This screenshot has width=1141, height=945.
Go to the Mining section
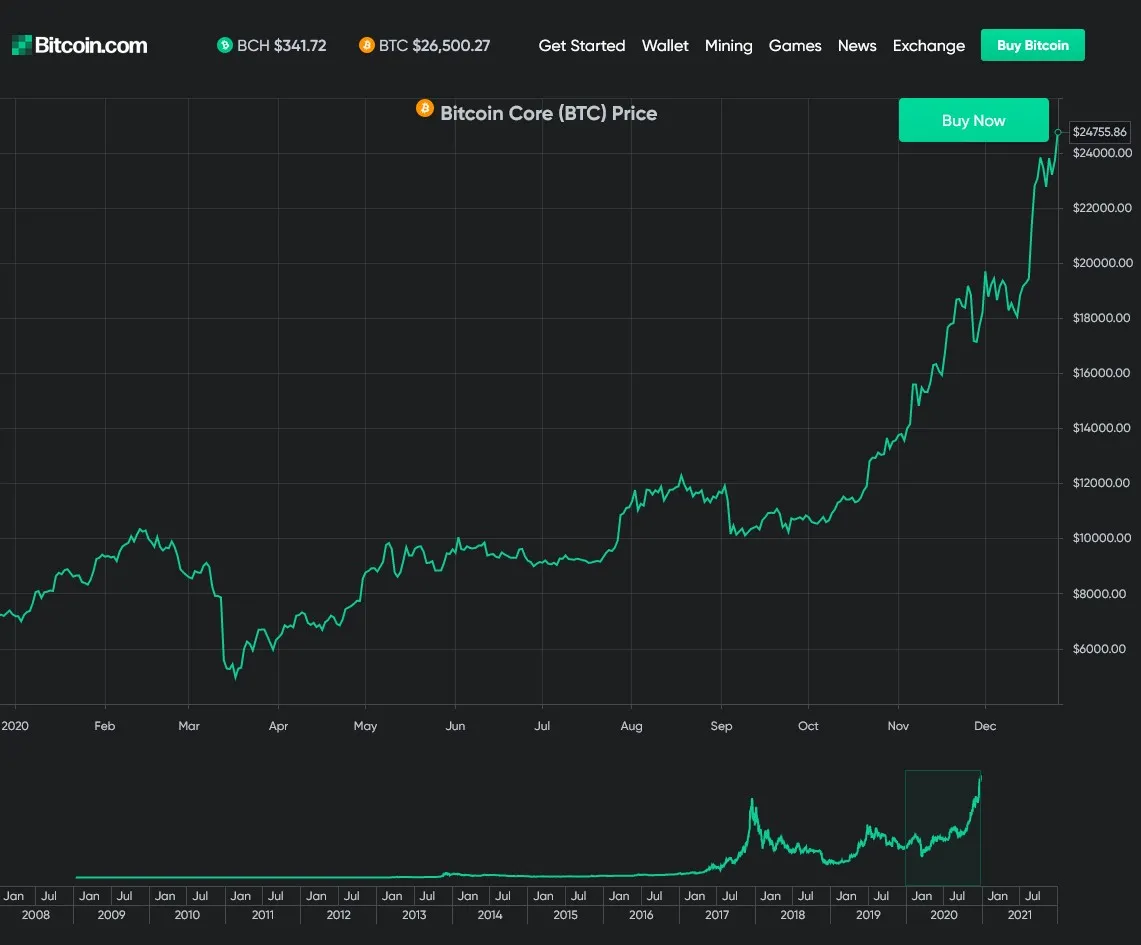pos(728,45)
